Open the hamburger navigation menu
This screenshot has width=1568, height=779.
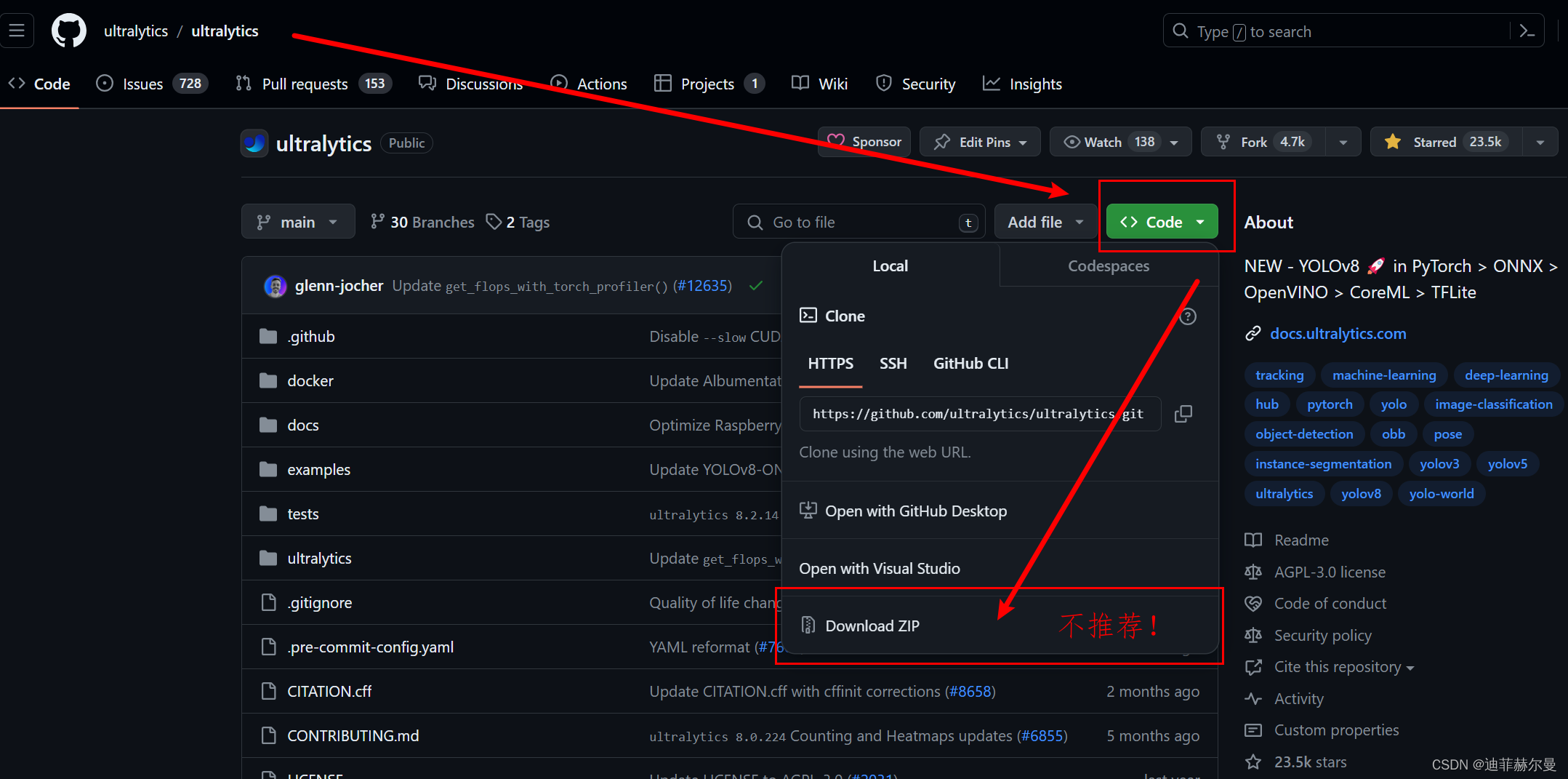[17, 31]
